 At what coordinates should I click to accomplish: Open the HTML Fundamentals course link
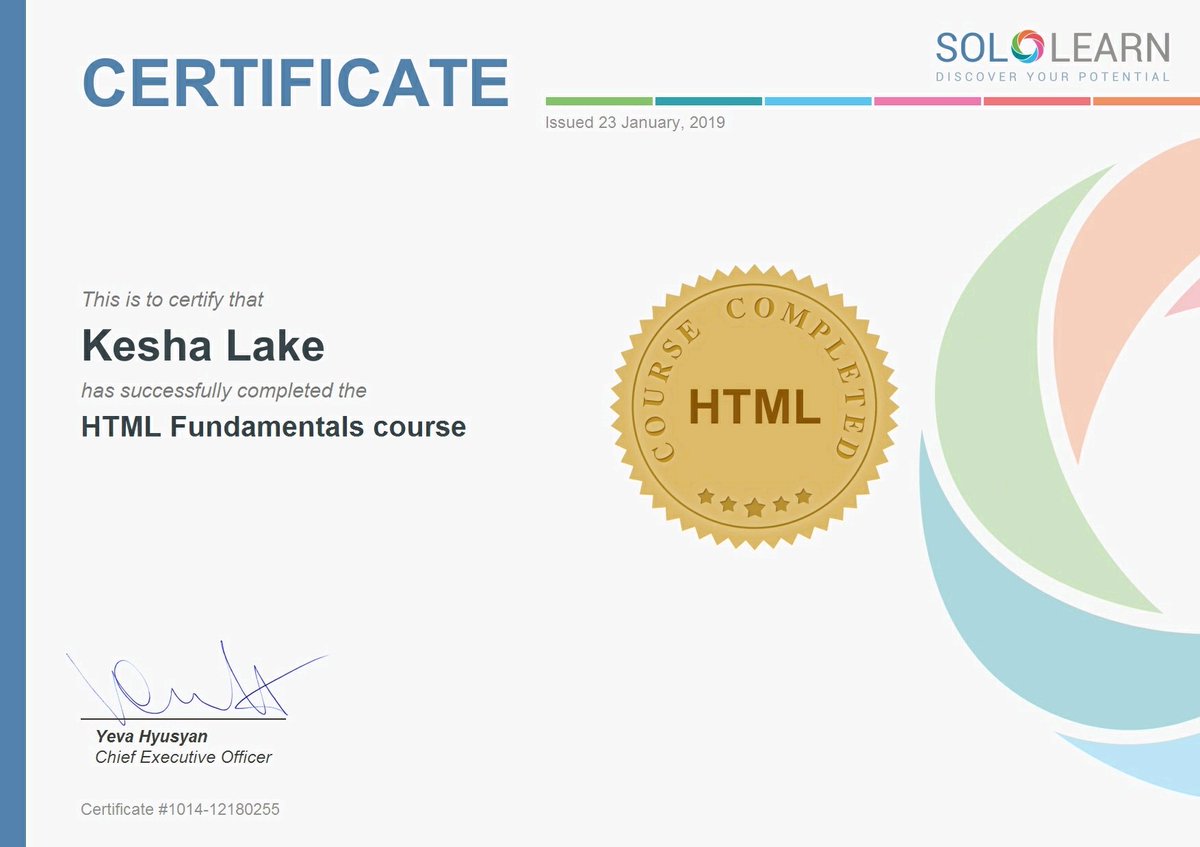(x=272, y=426)
